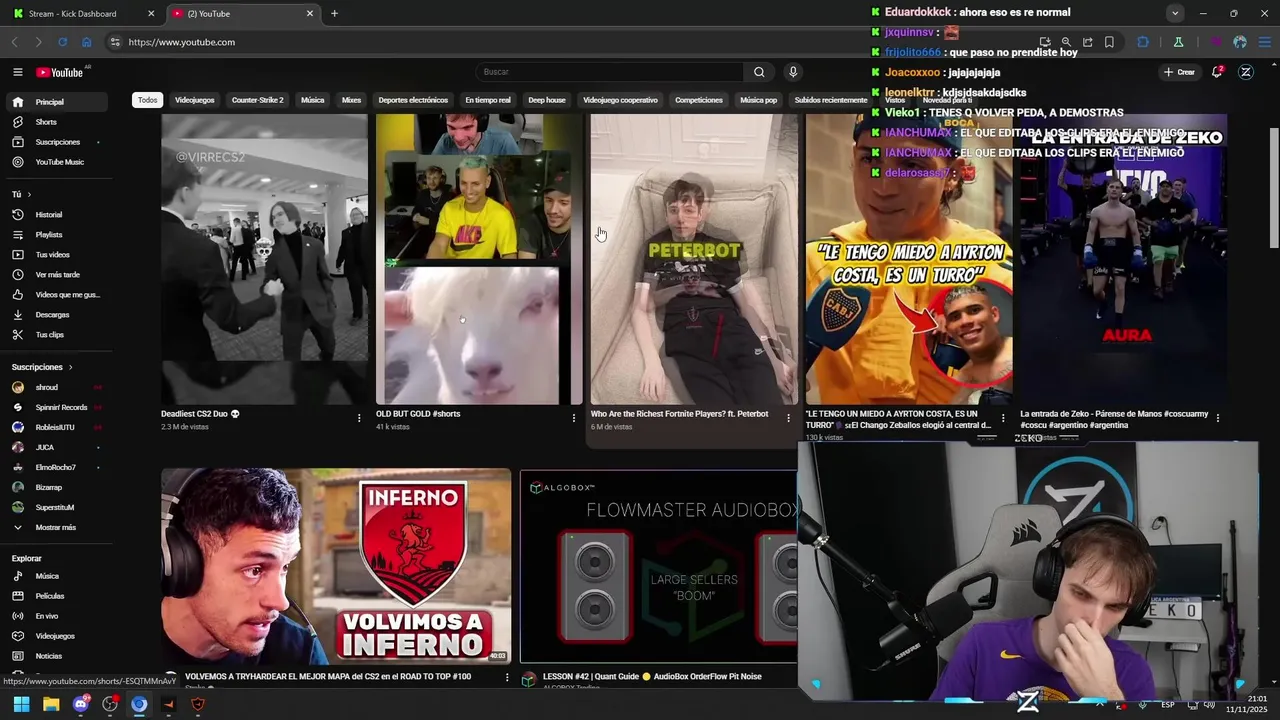Select the Counter-Strike 2 filter chip
This screenshot has height=720, width=1280.
[x=257, y=100]
